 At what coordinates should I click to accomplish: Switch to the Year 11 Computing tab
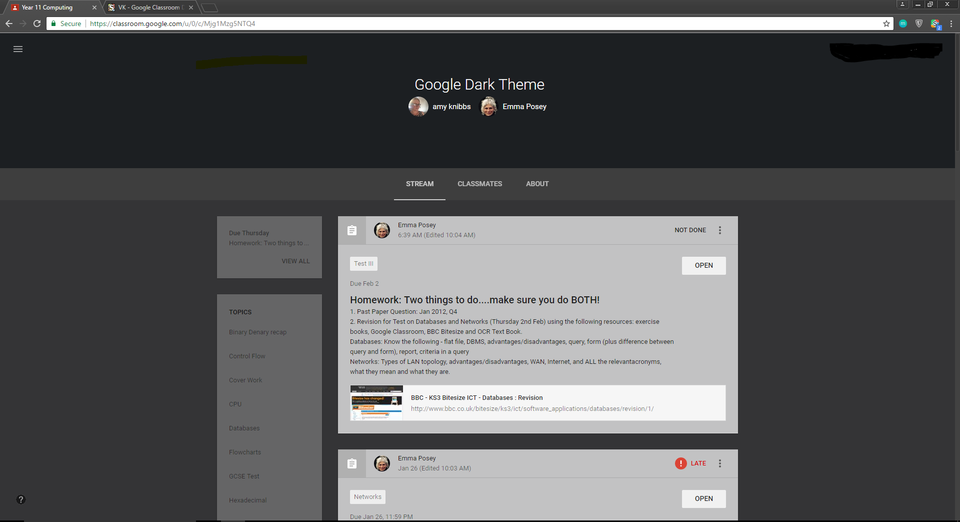(51, 7)
